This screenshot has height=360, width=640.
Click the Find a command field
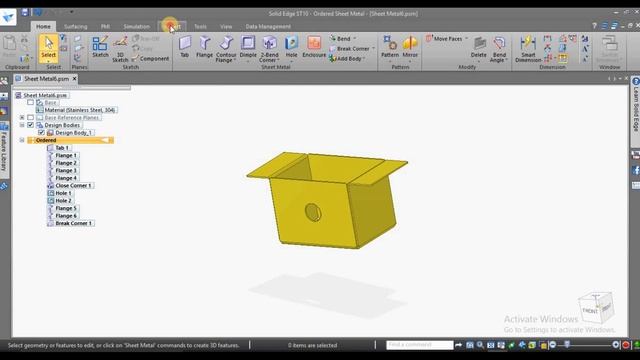click(x=420, y=345)
